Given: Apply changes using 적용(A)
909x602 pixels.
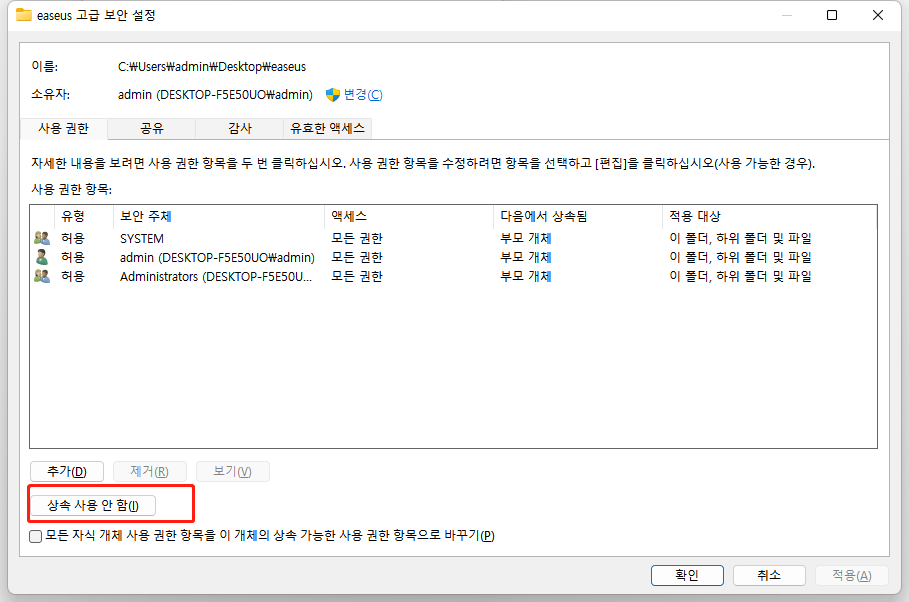Looking at the screenshot, I should point(851,575).
